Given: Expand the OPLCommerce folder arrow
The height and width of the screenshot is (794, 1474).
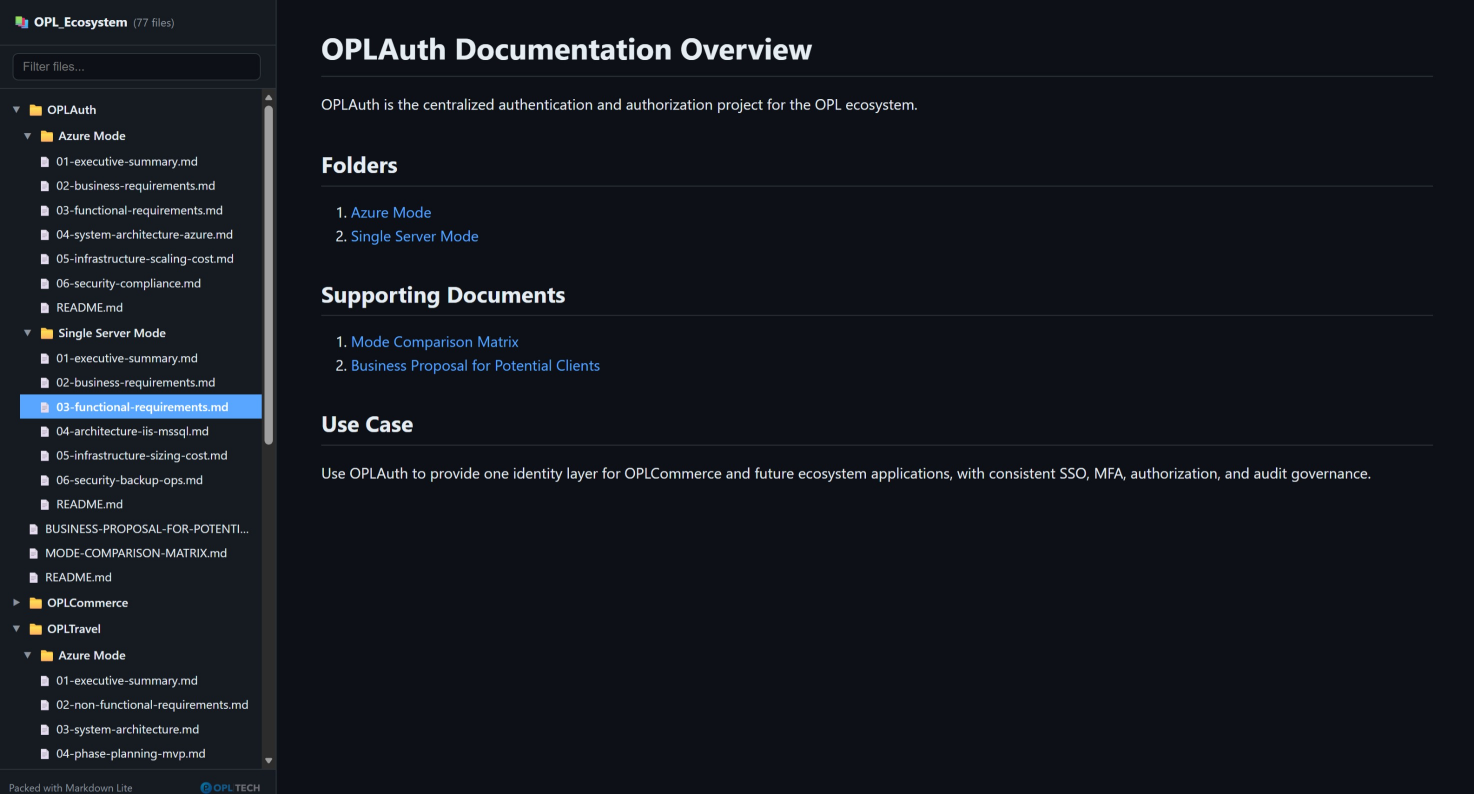Looking at the screenshot, I should [16, 603].
